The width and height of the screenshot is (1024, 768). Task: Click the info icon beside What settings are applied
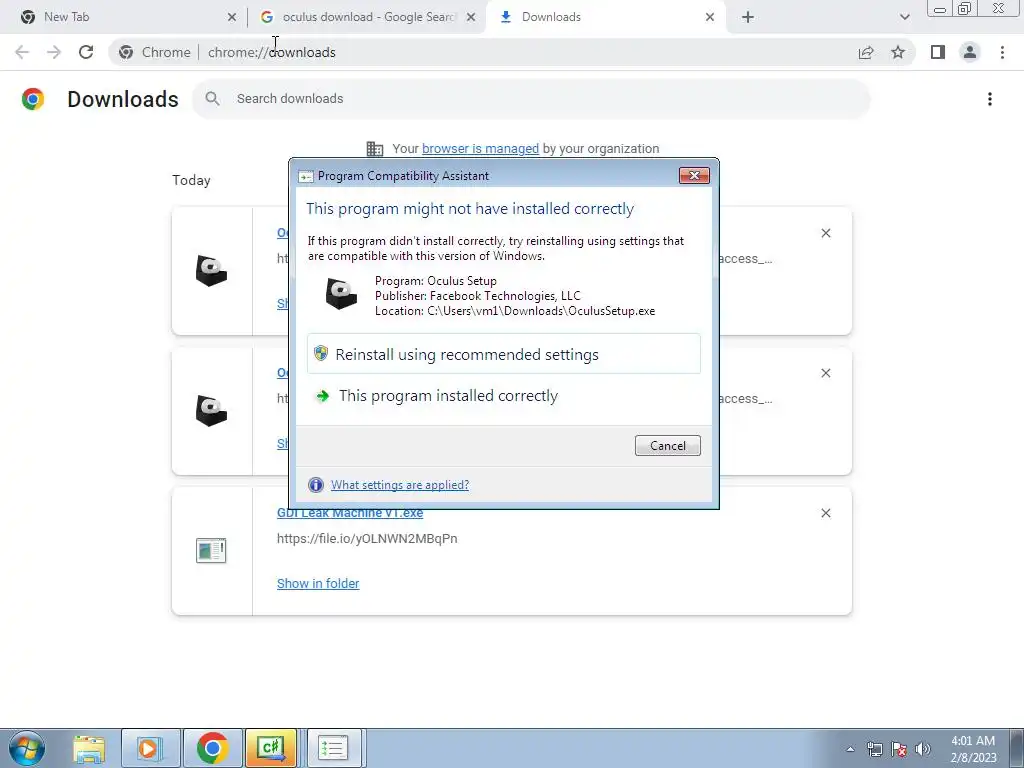coord(315,485)
